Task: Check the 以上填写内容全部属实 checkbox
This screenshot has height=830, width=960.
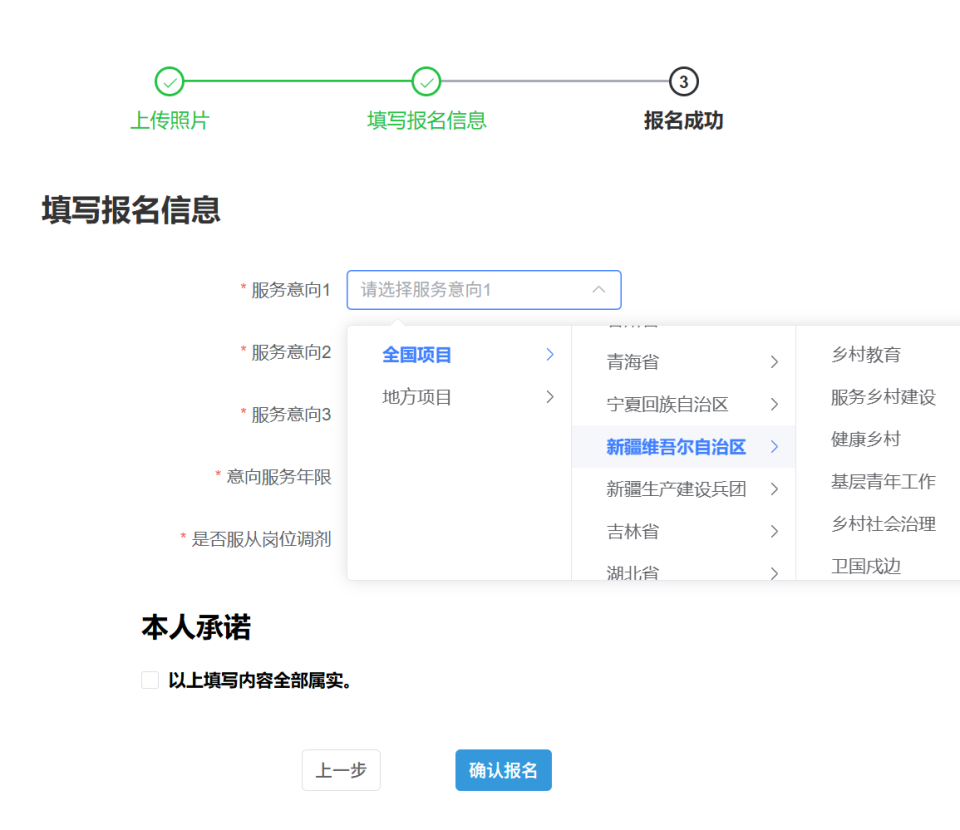Action: point(149,679)
